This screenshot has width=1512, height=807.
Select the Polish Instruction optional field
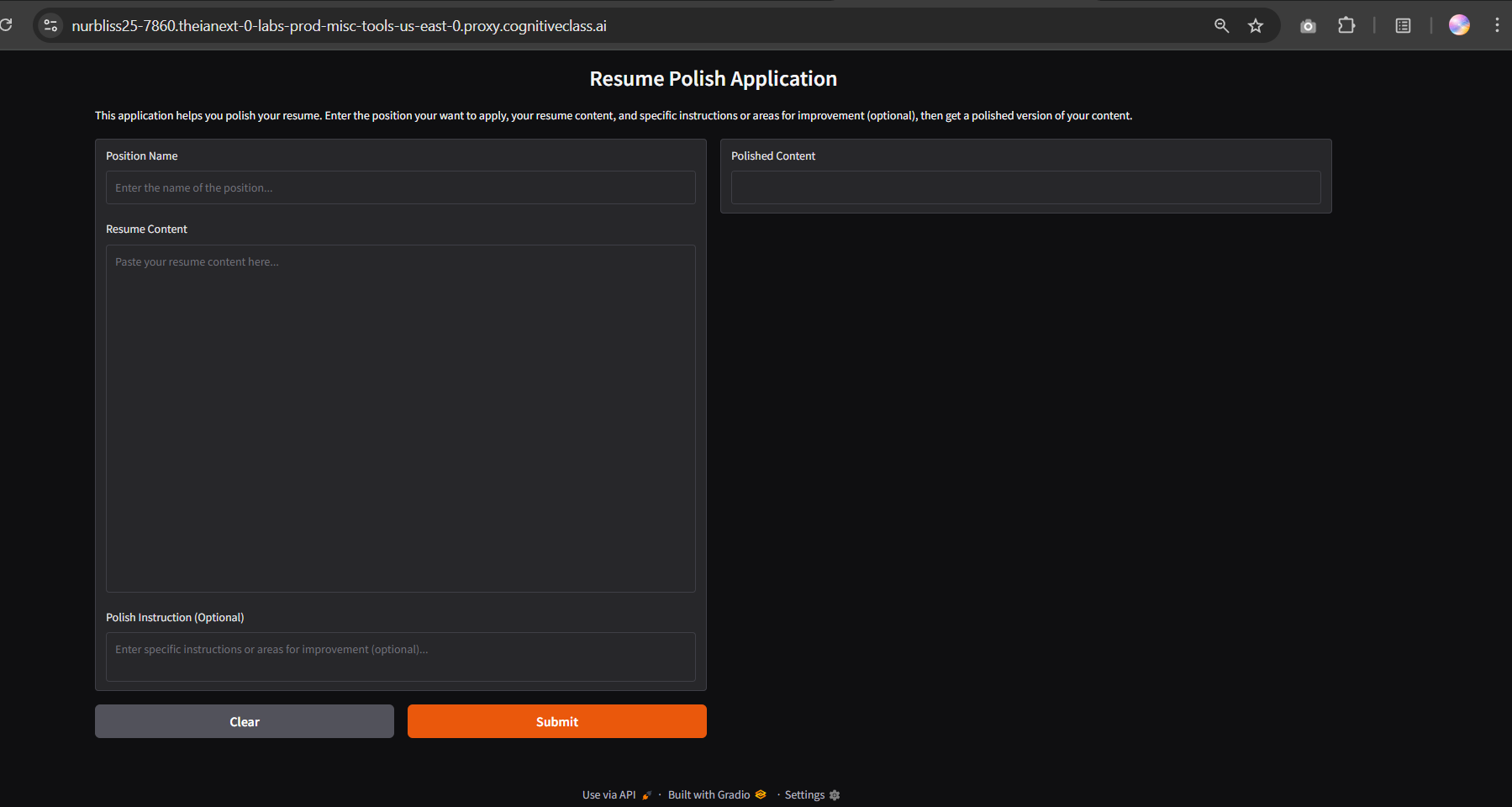400,656
